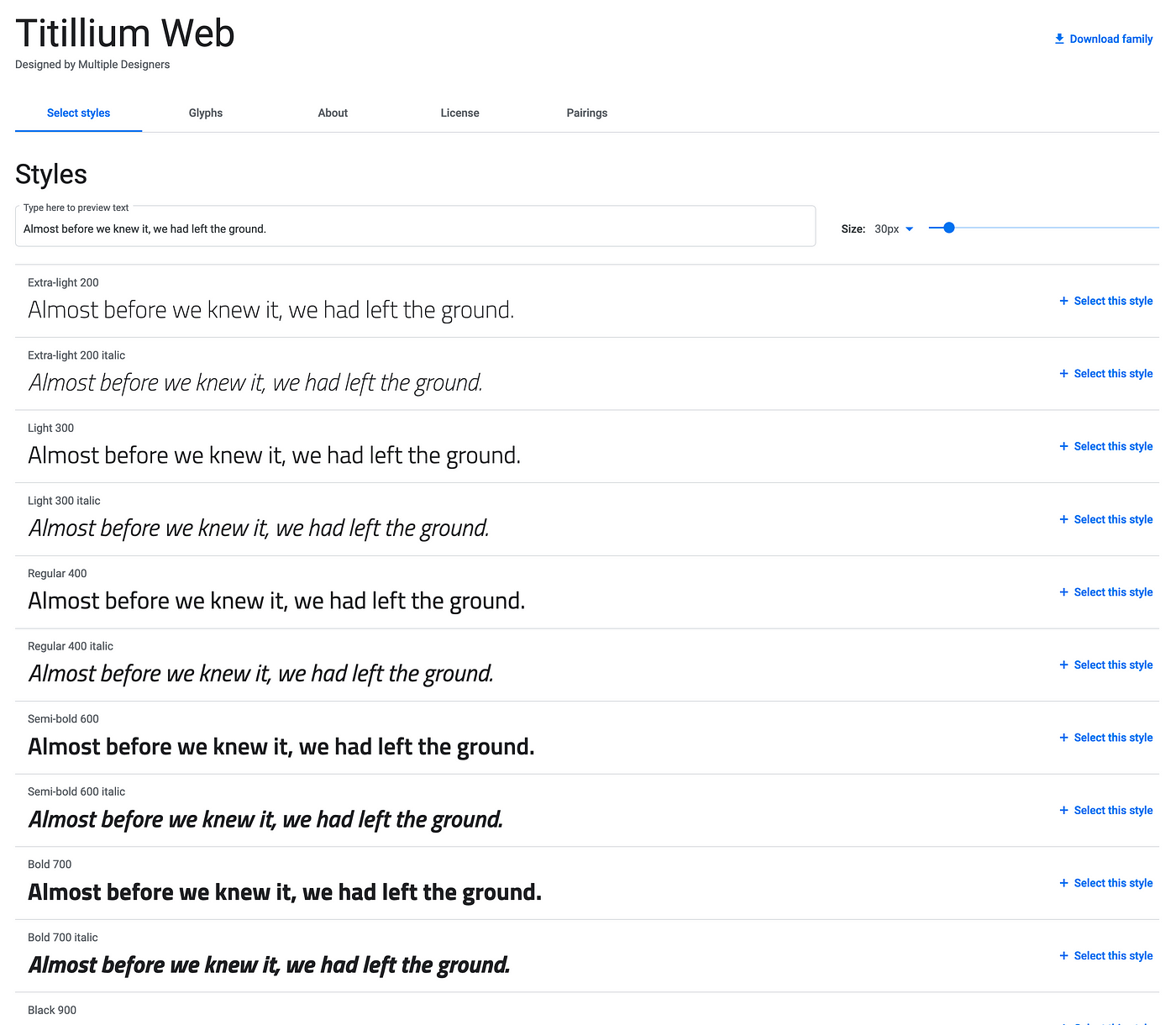
Task: Click the Titillium Web title
Action: click(125, 34)
